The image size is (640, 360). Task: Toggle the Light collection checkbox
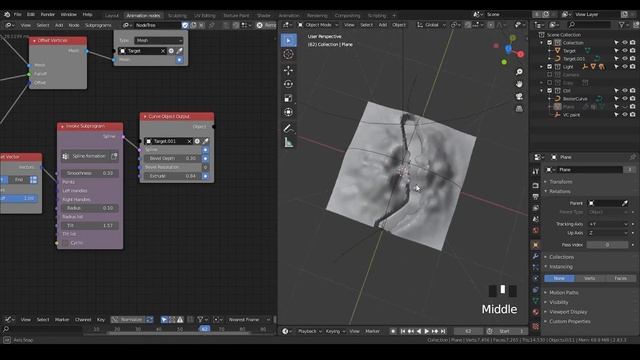click(x=549, y=67)
